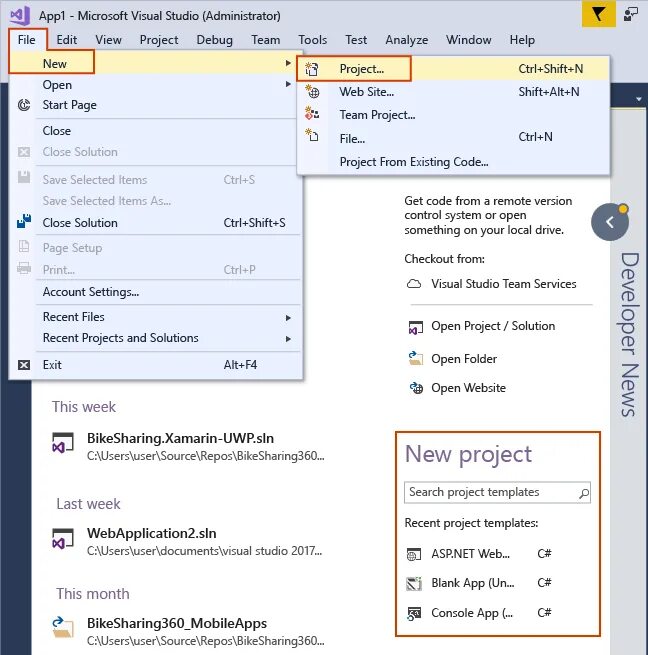
Task: Open the Test menu
Action: point(356,40)
